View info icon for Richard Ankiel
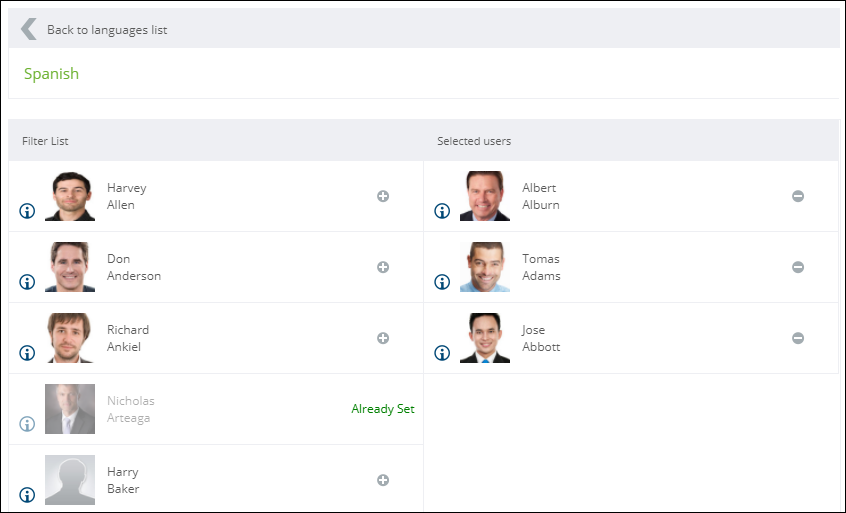The height and width of the screenshot is (513, 846). (x=27, y=353)
